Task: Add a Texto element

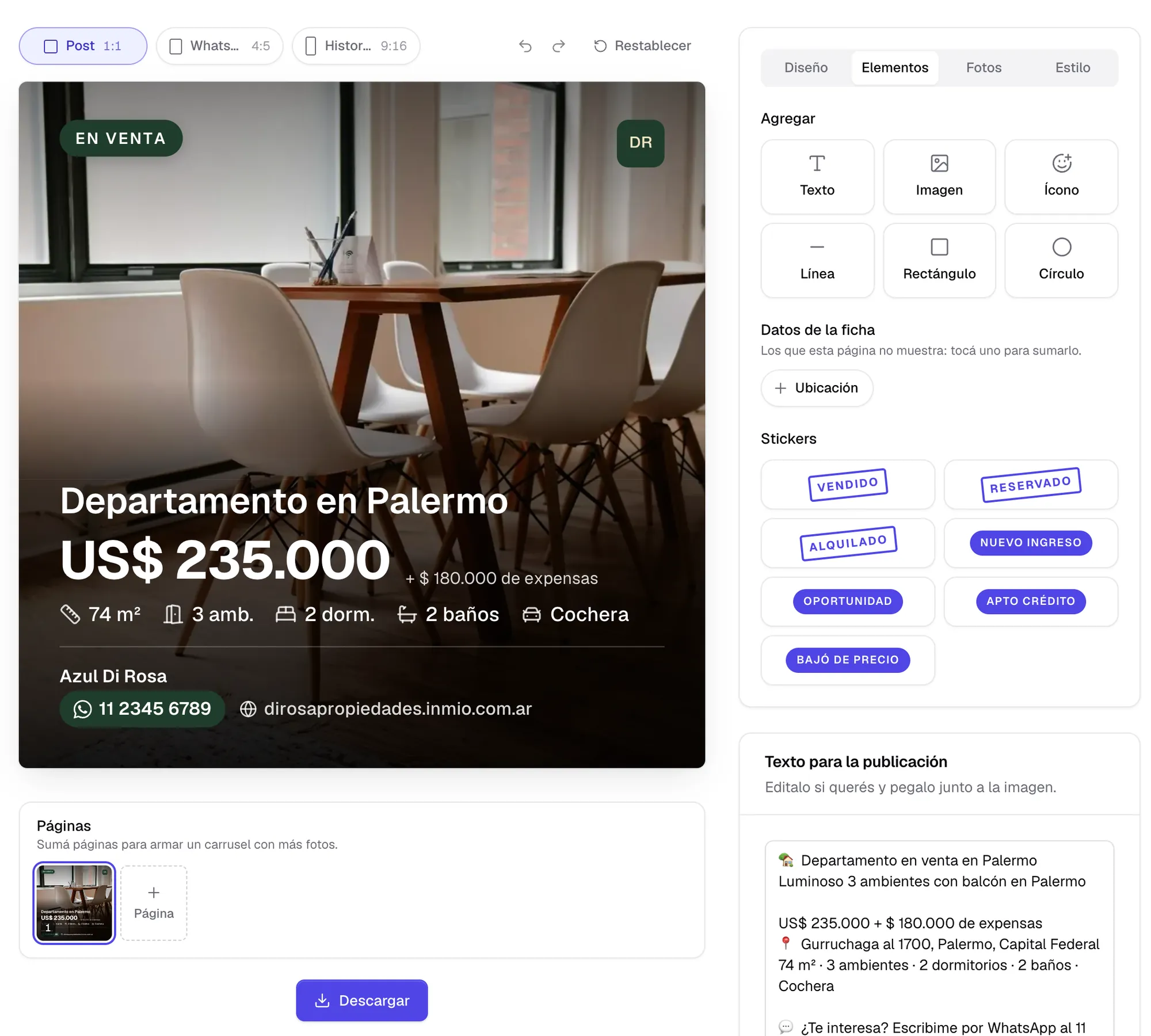Action: pyautogui.click(x=817, y=177)
